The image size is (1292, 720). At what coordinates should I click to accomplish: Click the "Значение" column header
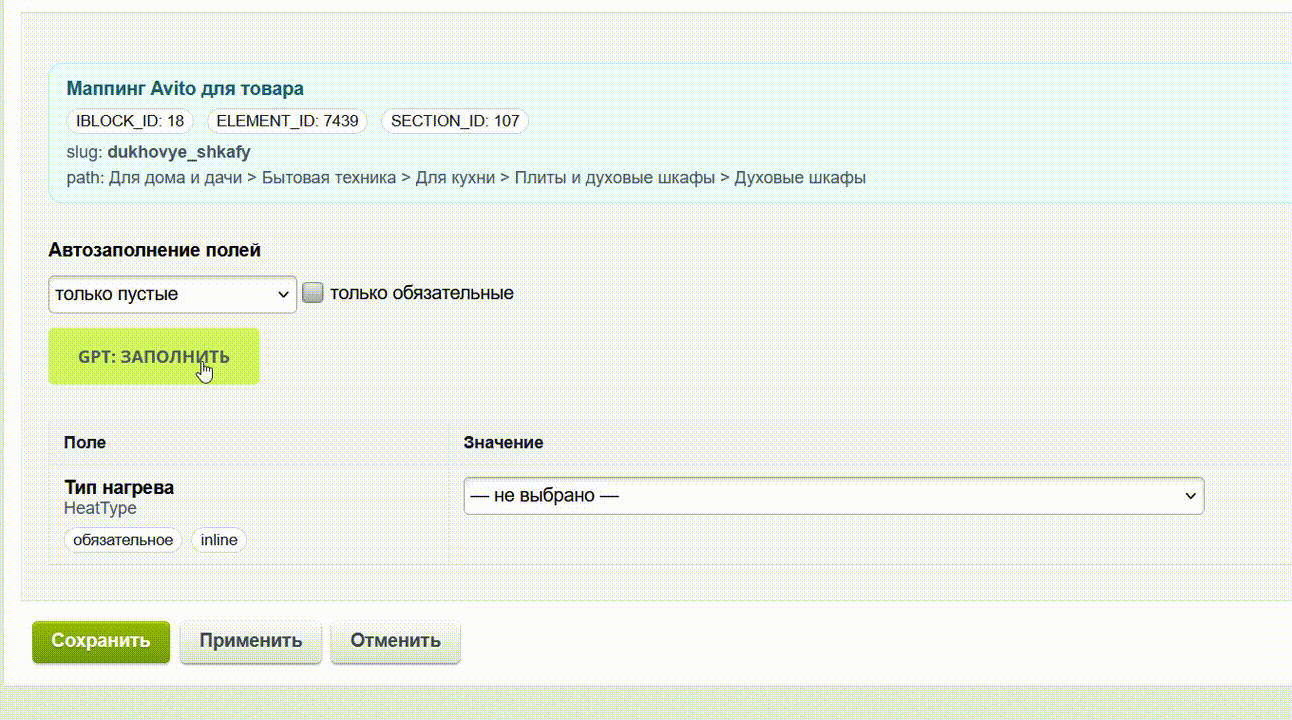[503, 442]
